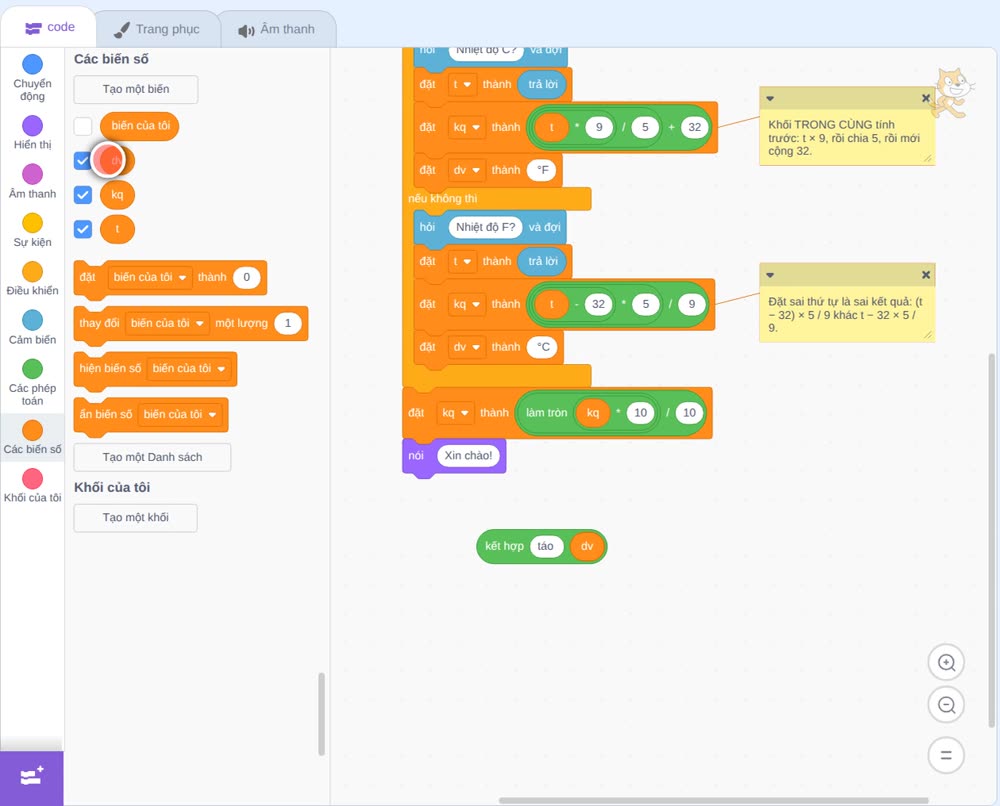This screenshot has height=806, width=1000.
Task: Zoom out the code workspace
Action: (946, 705)
